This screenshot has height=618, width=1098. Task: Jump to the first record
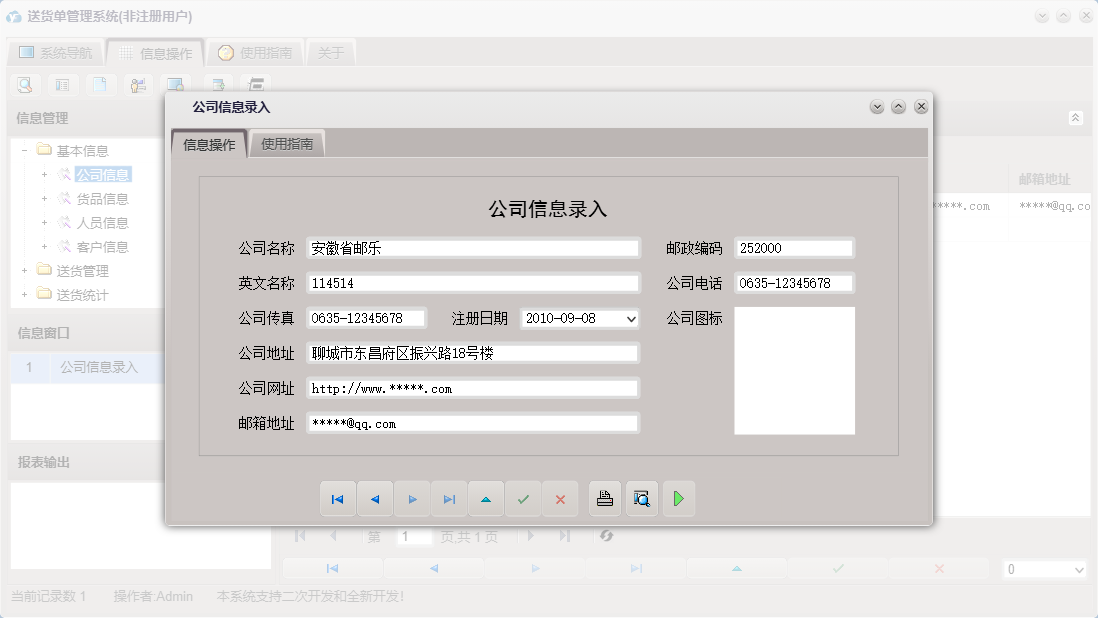tap(338, 498)
